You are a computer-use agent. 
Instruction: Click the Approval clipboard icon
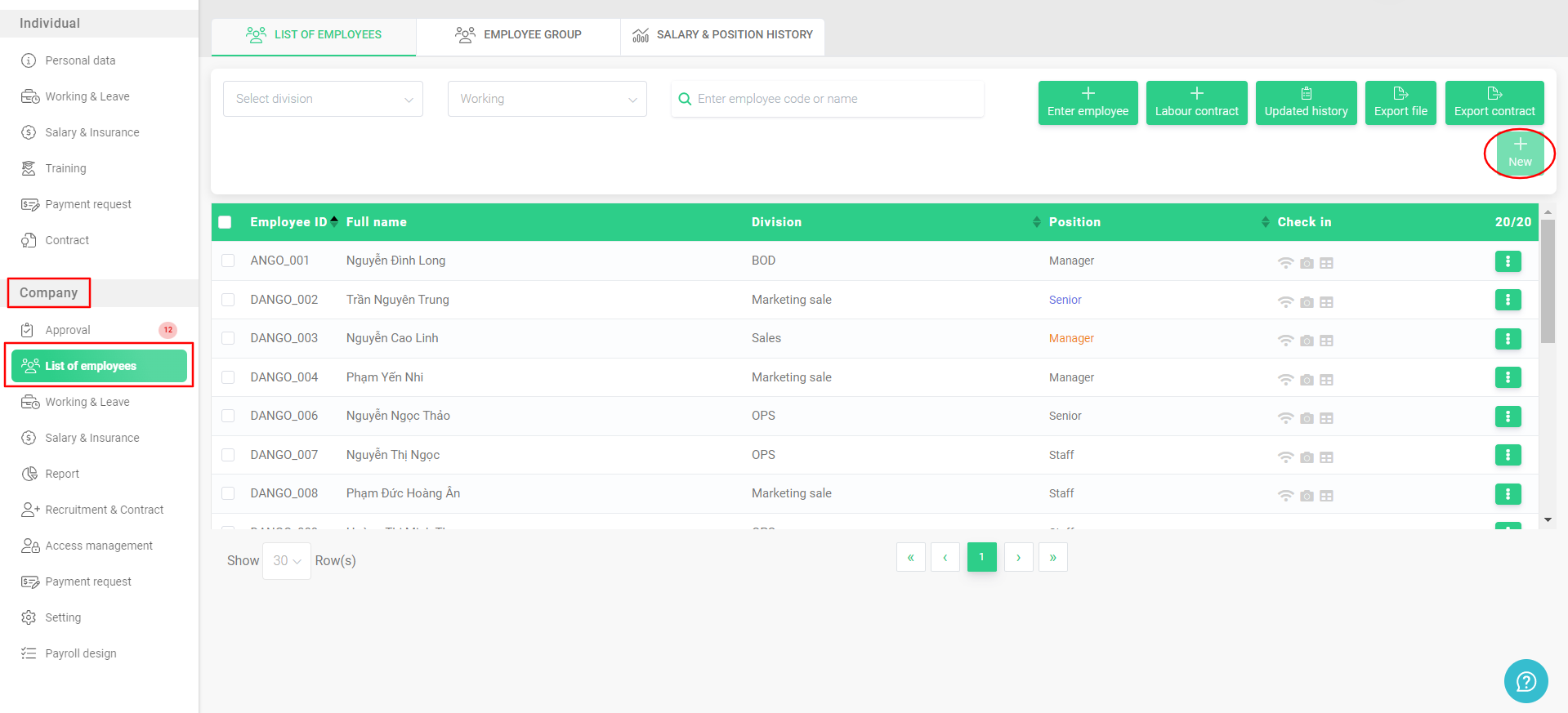[28, 330]
